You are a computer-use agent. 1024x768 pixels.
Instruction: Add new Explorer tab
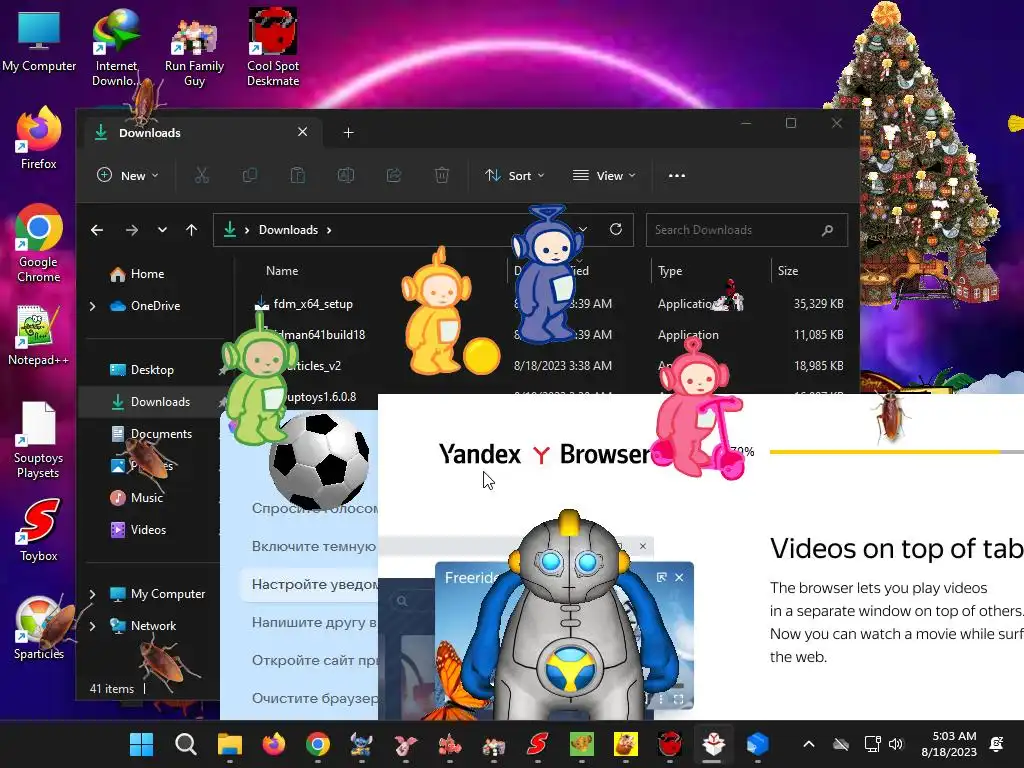pyautogui.click(x=349, y=133)
